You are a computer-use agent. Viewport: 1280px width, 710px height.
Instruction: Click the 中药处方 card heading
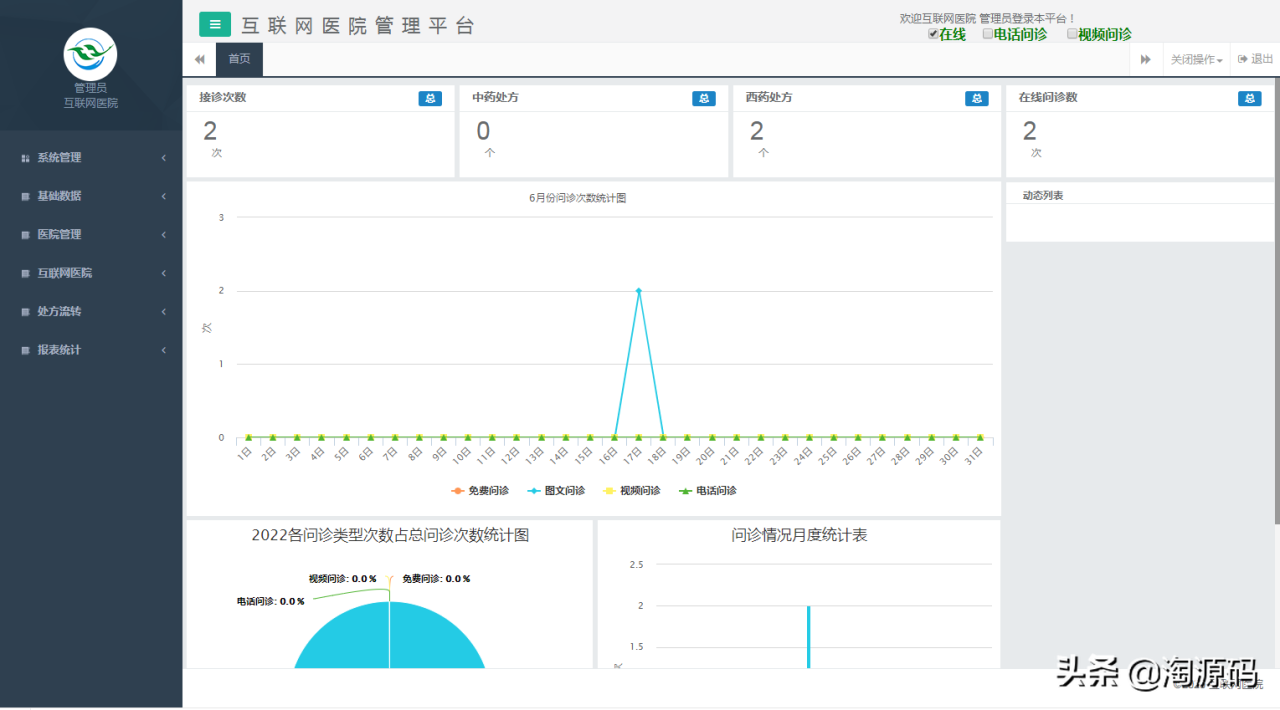coord(495,98)
